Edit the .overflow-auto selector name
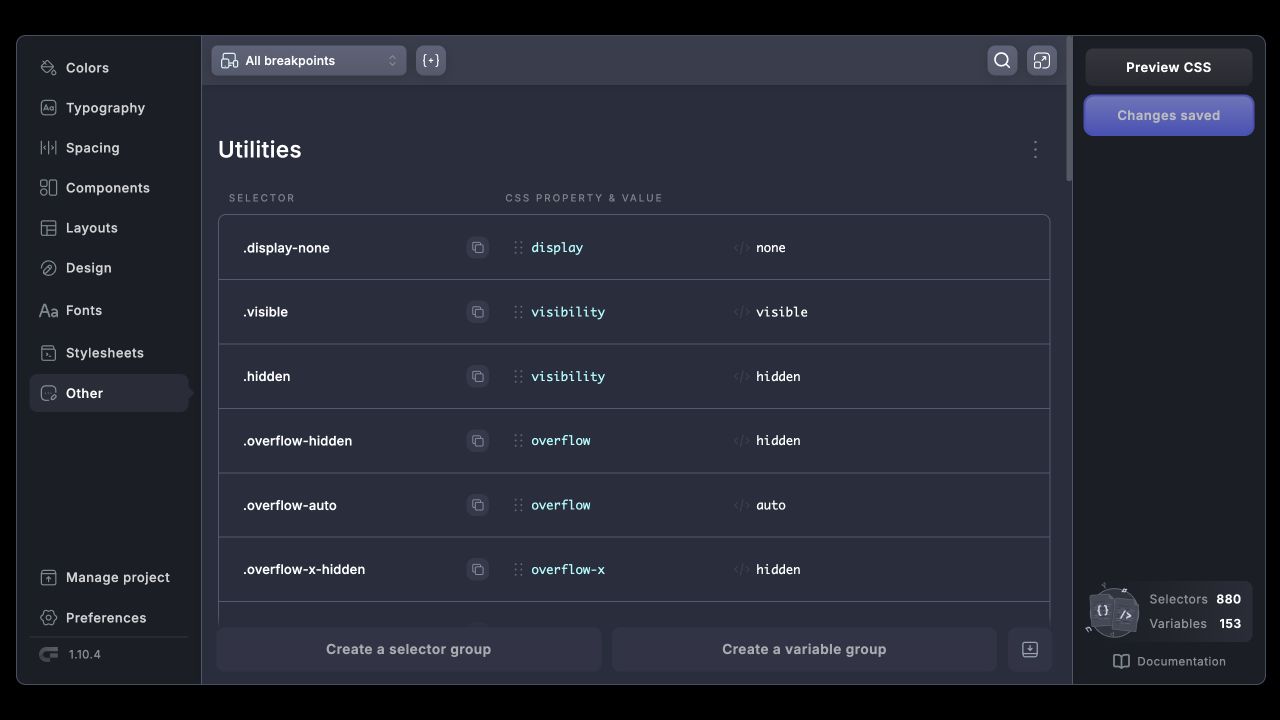 pyautogui.click(x=290, y=505)
